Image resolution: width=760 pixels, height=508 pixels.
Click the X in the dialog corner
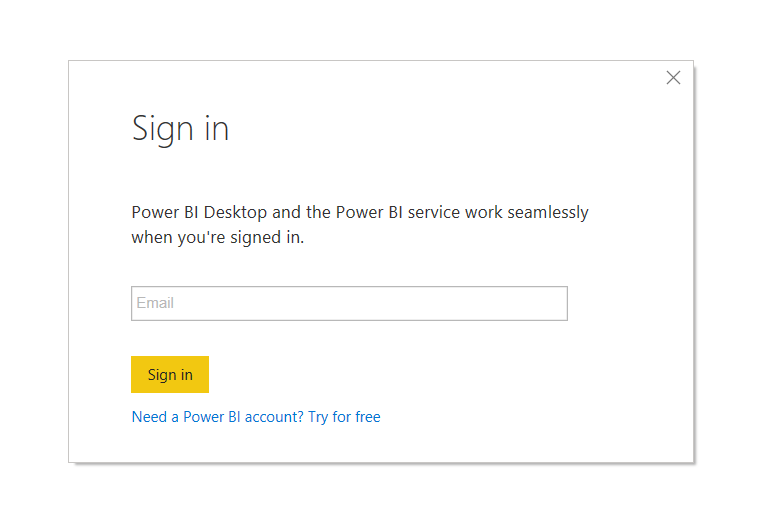click(673, 78)
